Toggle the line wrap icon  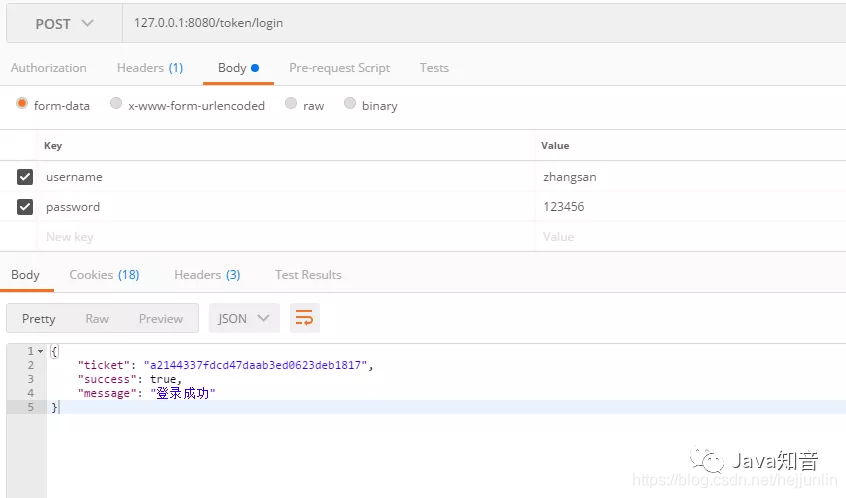305,318
